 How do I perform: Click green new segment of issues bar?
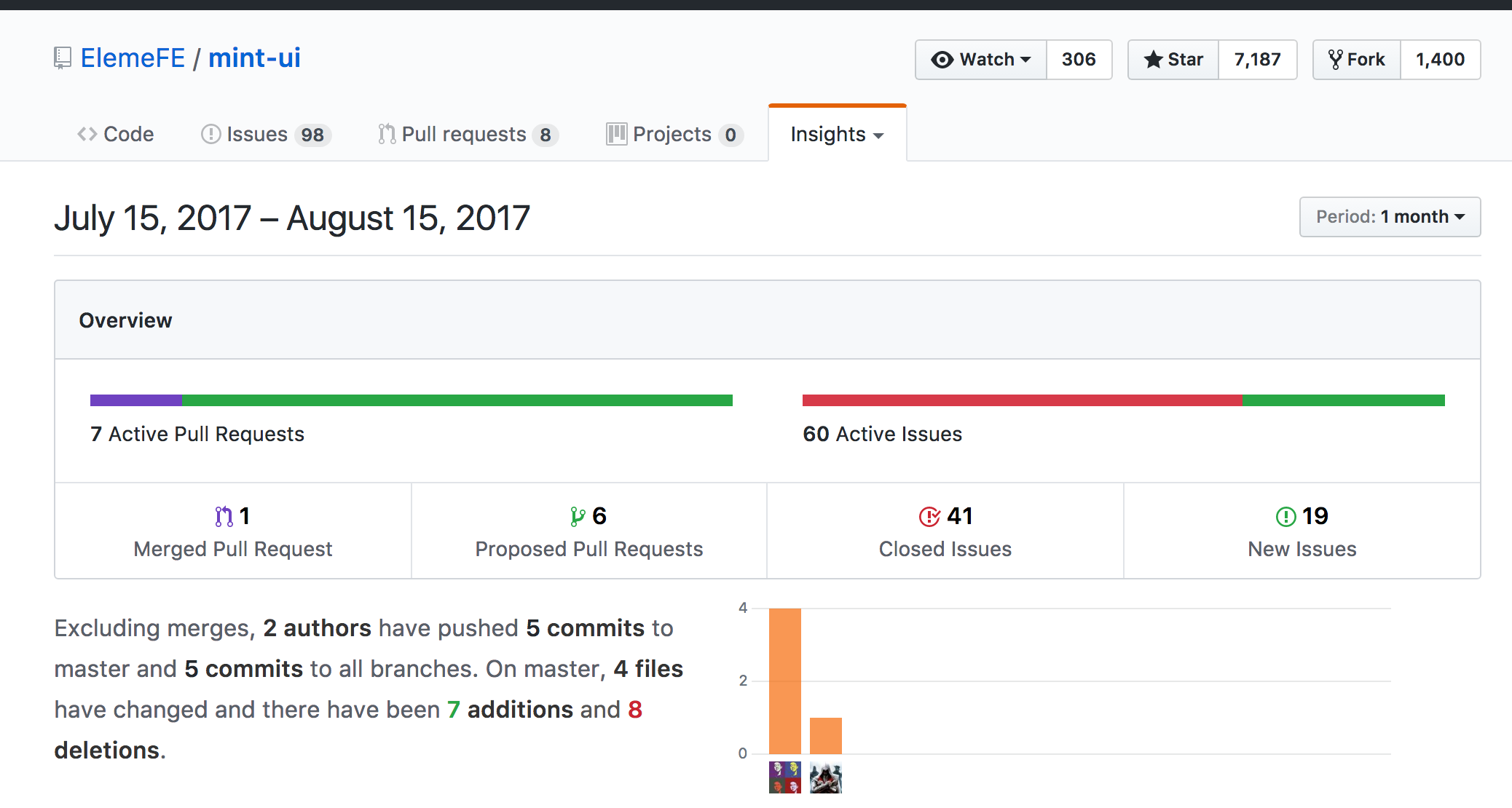coord(1344,400)
